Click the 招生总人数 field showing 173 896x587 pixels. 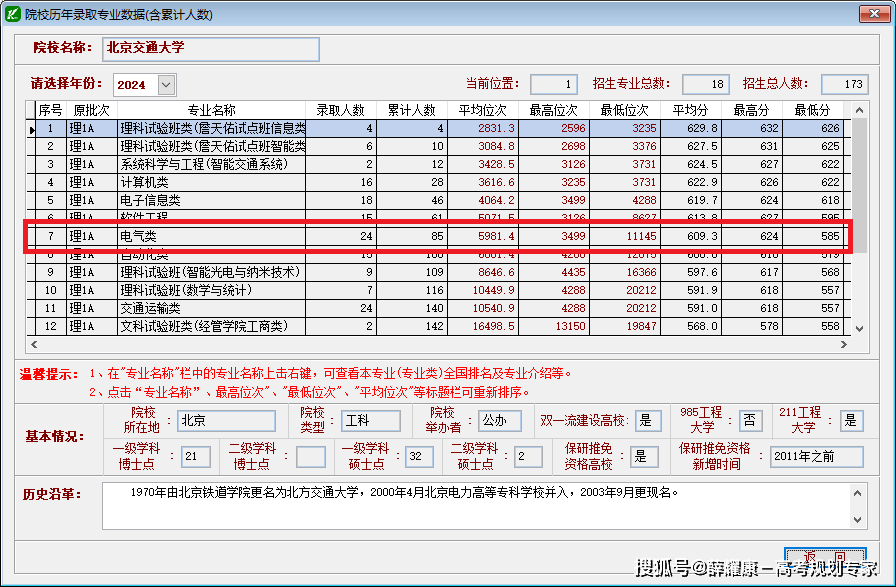(x=845, y=84)
